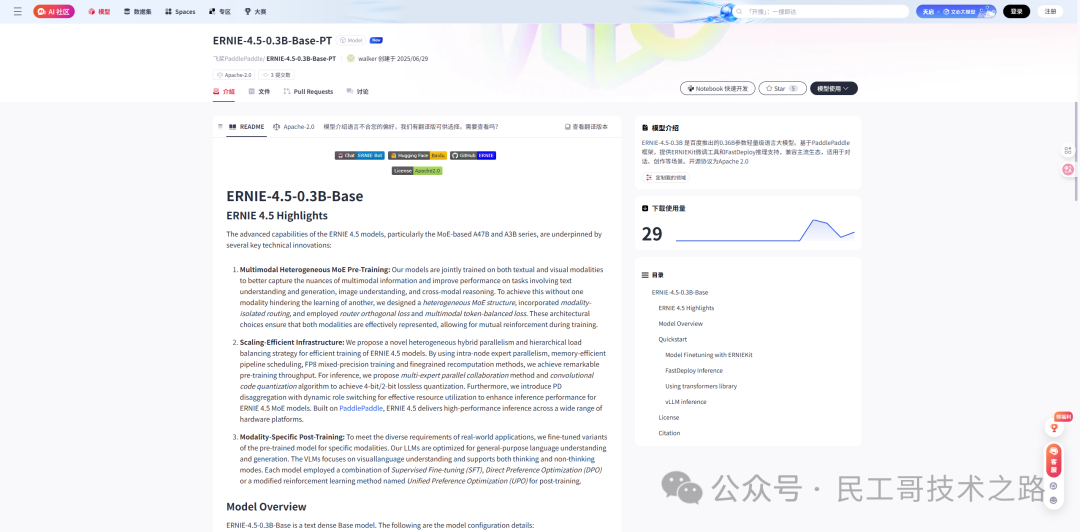
Task: Open the 模型 nav item
Action: (99, 12)
